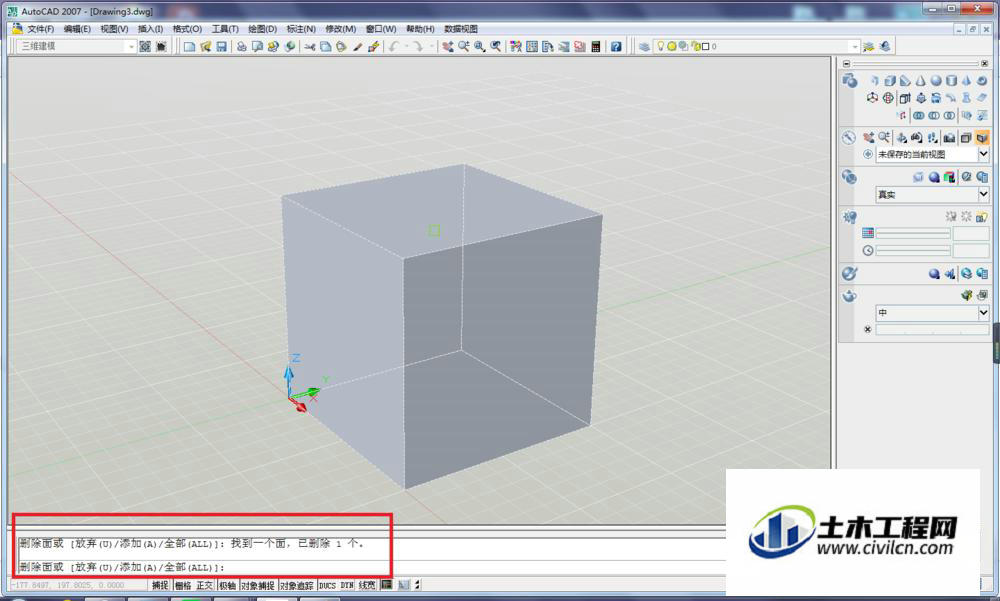Toggle 对象追踪 (Object Tracking) in status bar
Viewport: 1000px width, 601px height.
click(297, 585)
